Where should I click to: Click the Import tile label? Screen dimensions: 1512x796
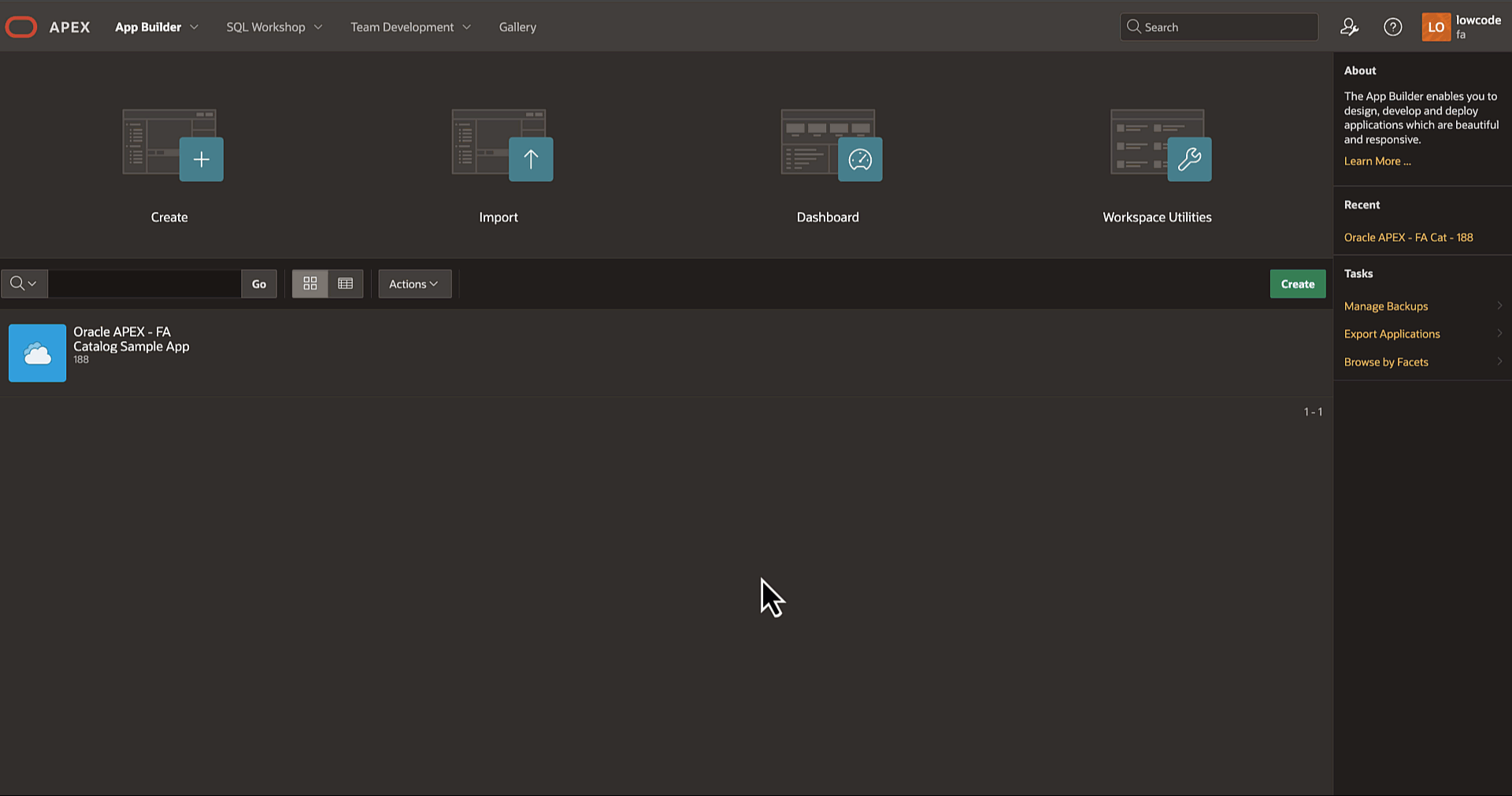(498, 217)
